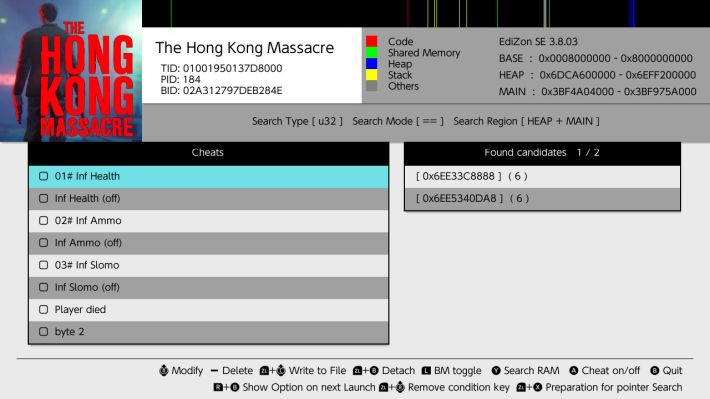Open the Search Type u32 selector
The image size is (710, 399).
coord(297,121)
